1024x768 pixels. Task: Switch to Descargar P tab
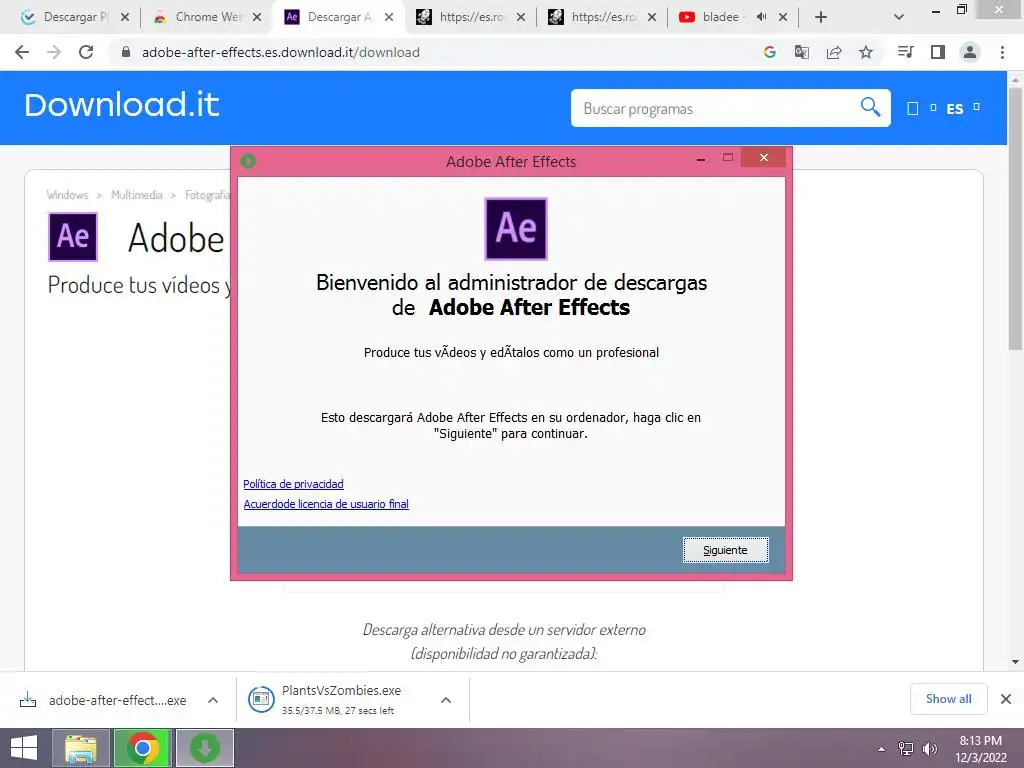click(x=75, y=17)
